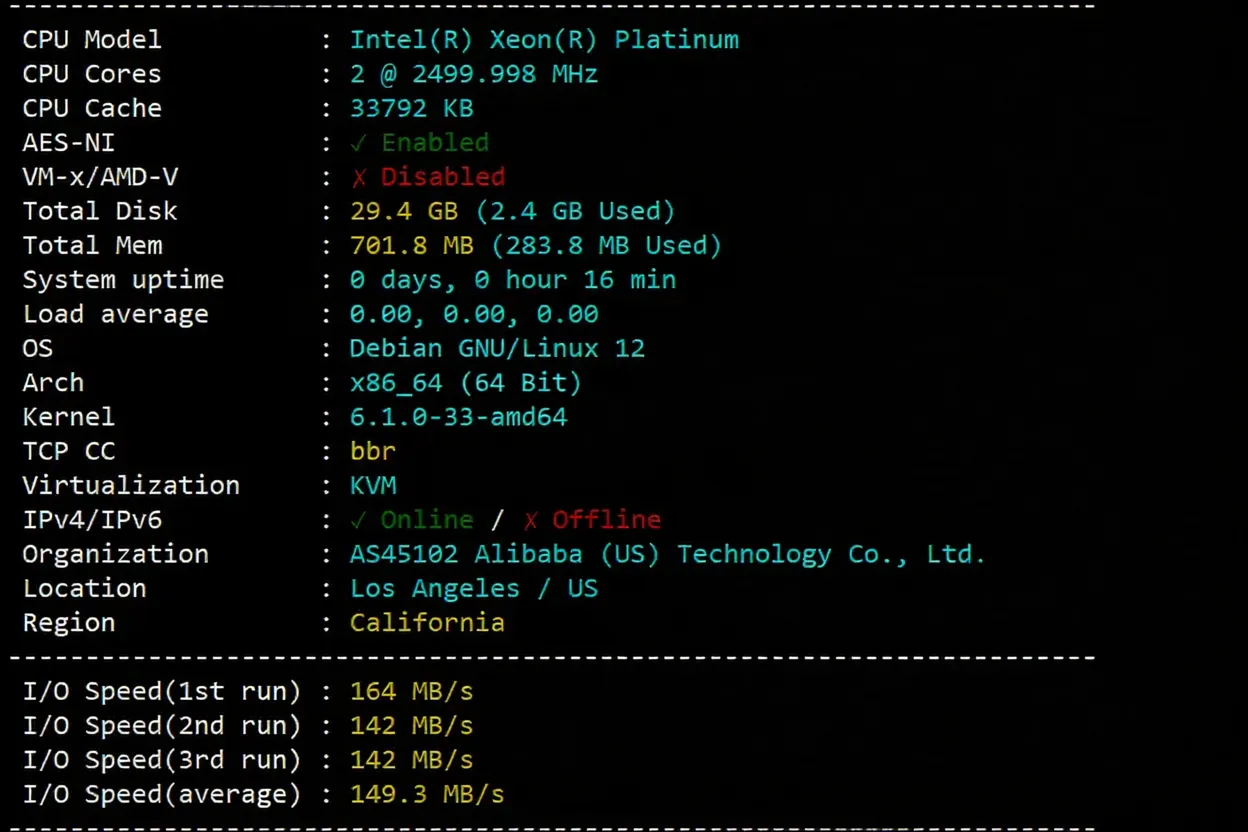Click the 'TCP CC' label
The image size is (1248, 832).
[x=68, y=451]
